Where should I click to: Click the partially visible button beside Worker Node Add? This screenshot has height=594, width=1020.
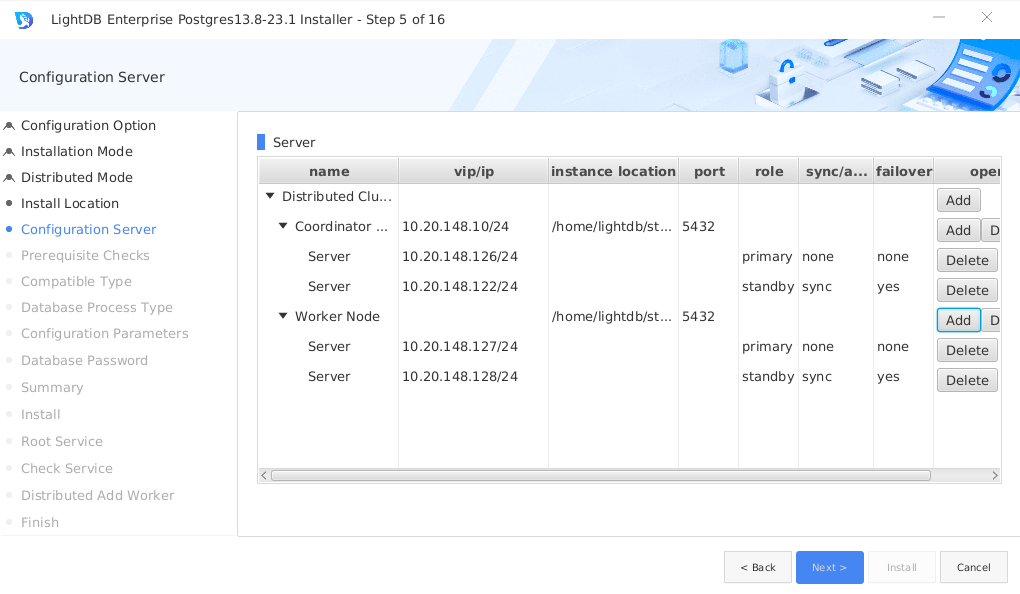click(x=991, y=320)
